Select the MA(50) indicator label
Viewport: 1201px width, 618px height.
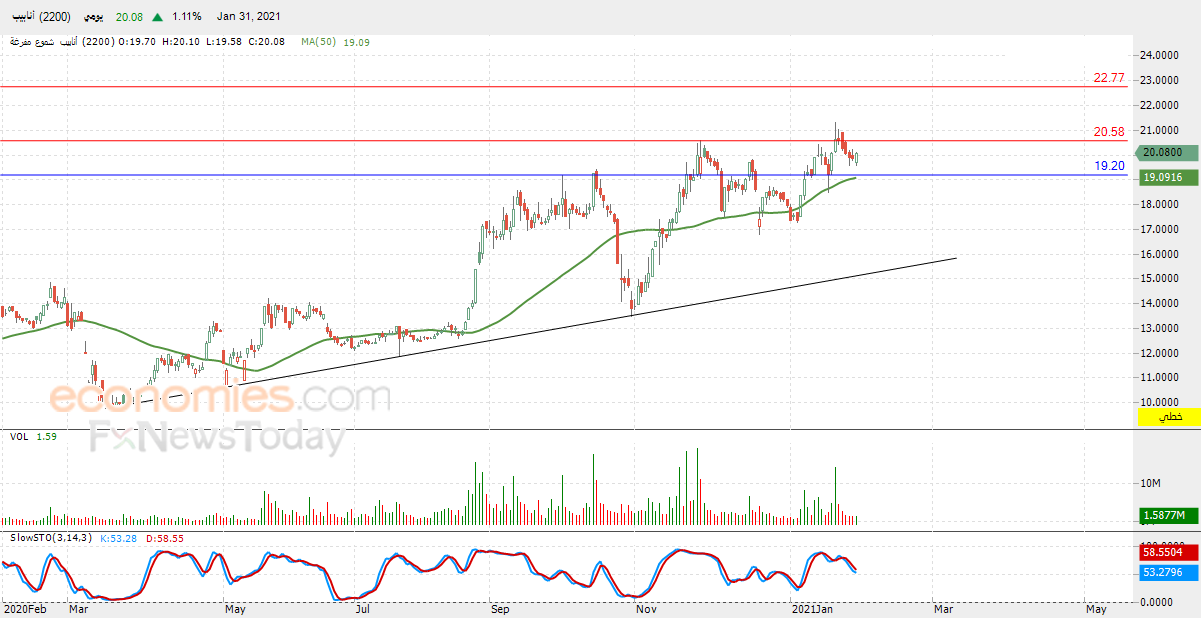click(x=318, y=42)
